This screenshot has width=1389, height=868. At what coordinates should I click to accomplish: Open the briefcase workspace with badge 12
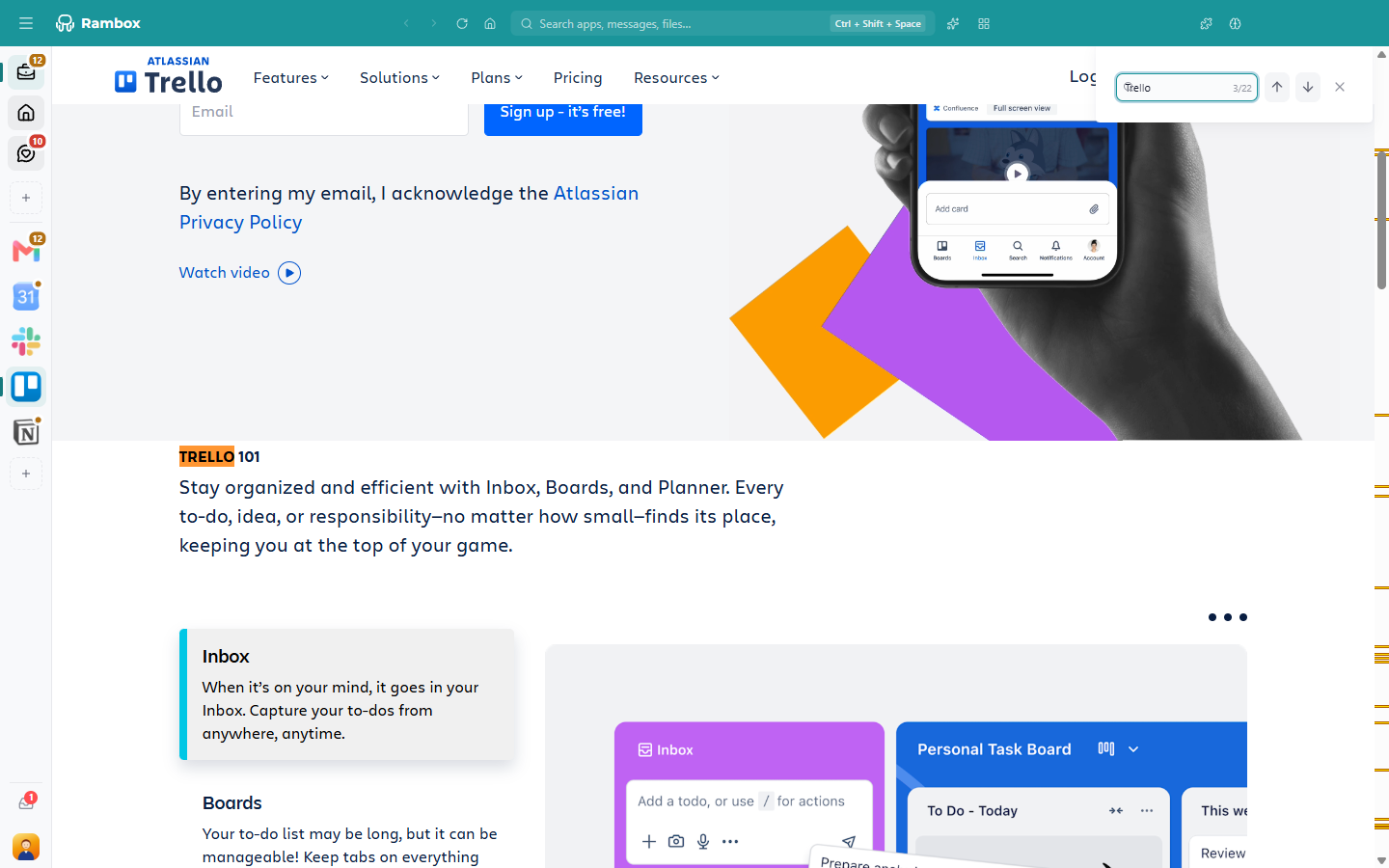tap(26, 71)
